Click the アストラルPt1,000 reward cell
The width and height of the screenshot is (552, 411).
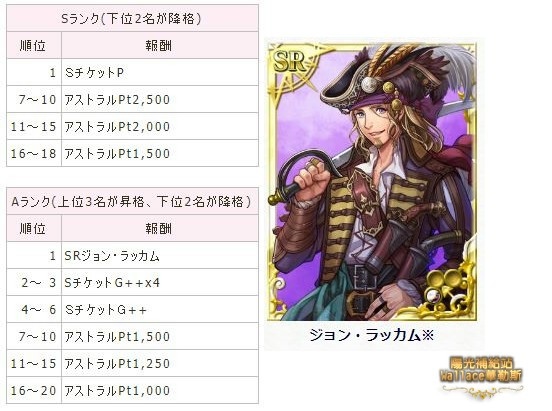[160, 390]
